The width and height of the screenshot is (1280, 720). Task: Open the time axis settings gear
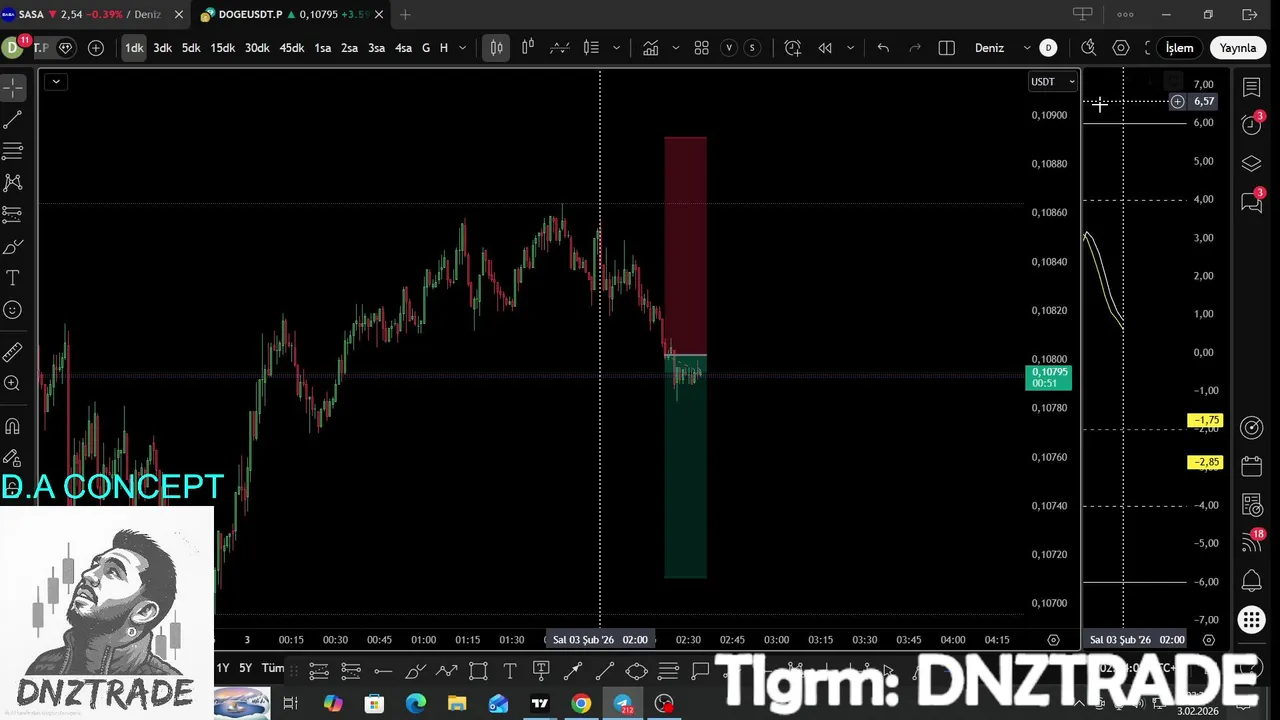[1053, 640]
